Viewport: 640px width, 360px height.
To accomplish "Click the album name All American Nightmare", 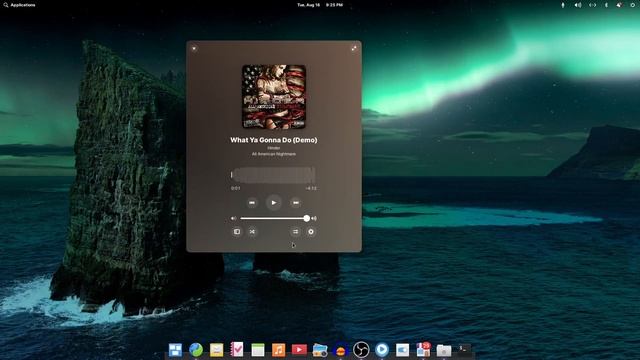I will pyautogui.click(x=273, y=154).
